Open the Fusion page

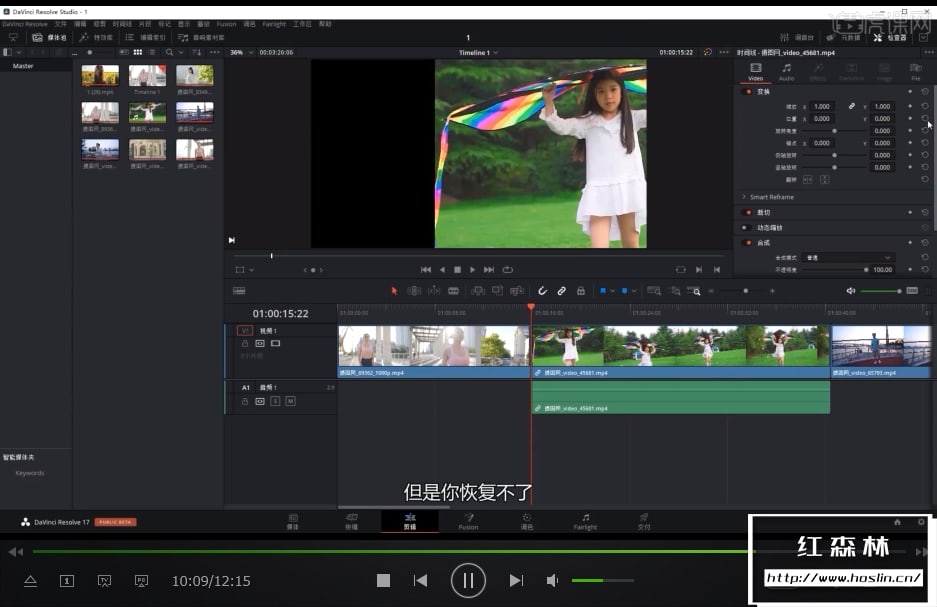tap(468, 521)
